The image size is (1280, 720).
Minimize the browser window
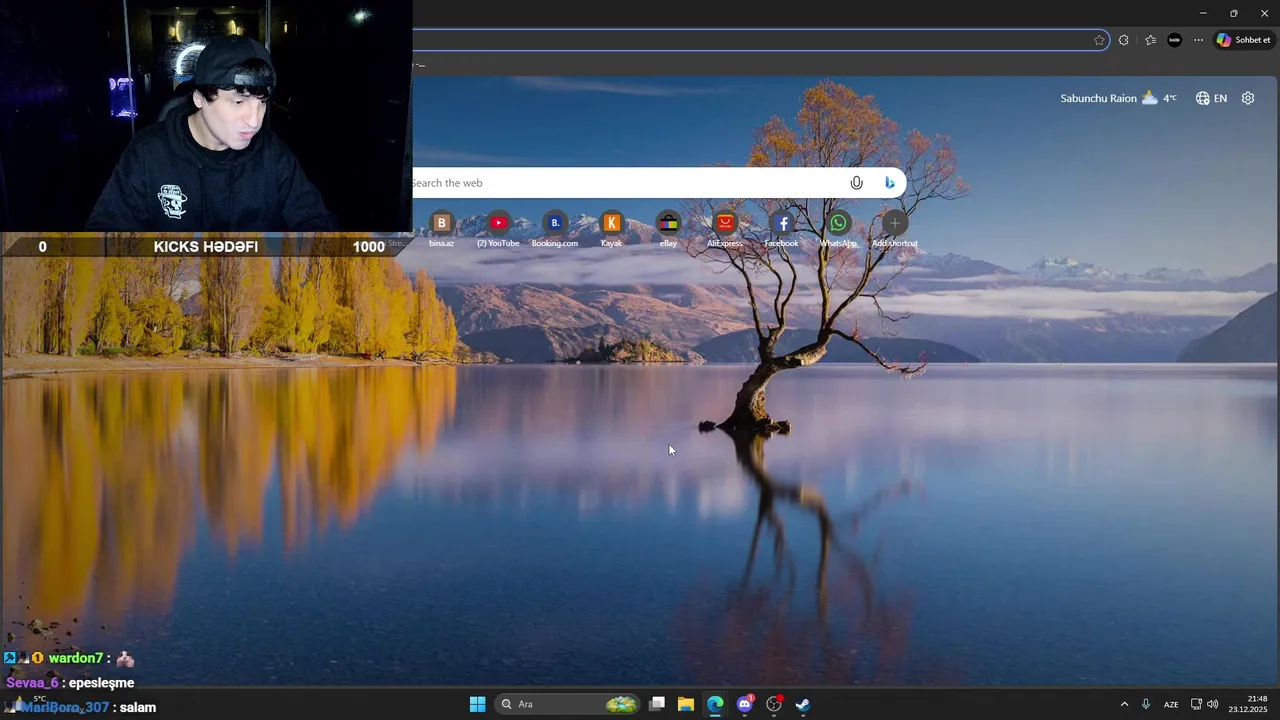click(1203, 13)
